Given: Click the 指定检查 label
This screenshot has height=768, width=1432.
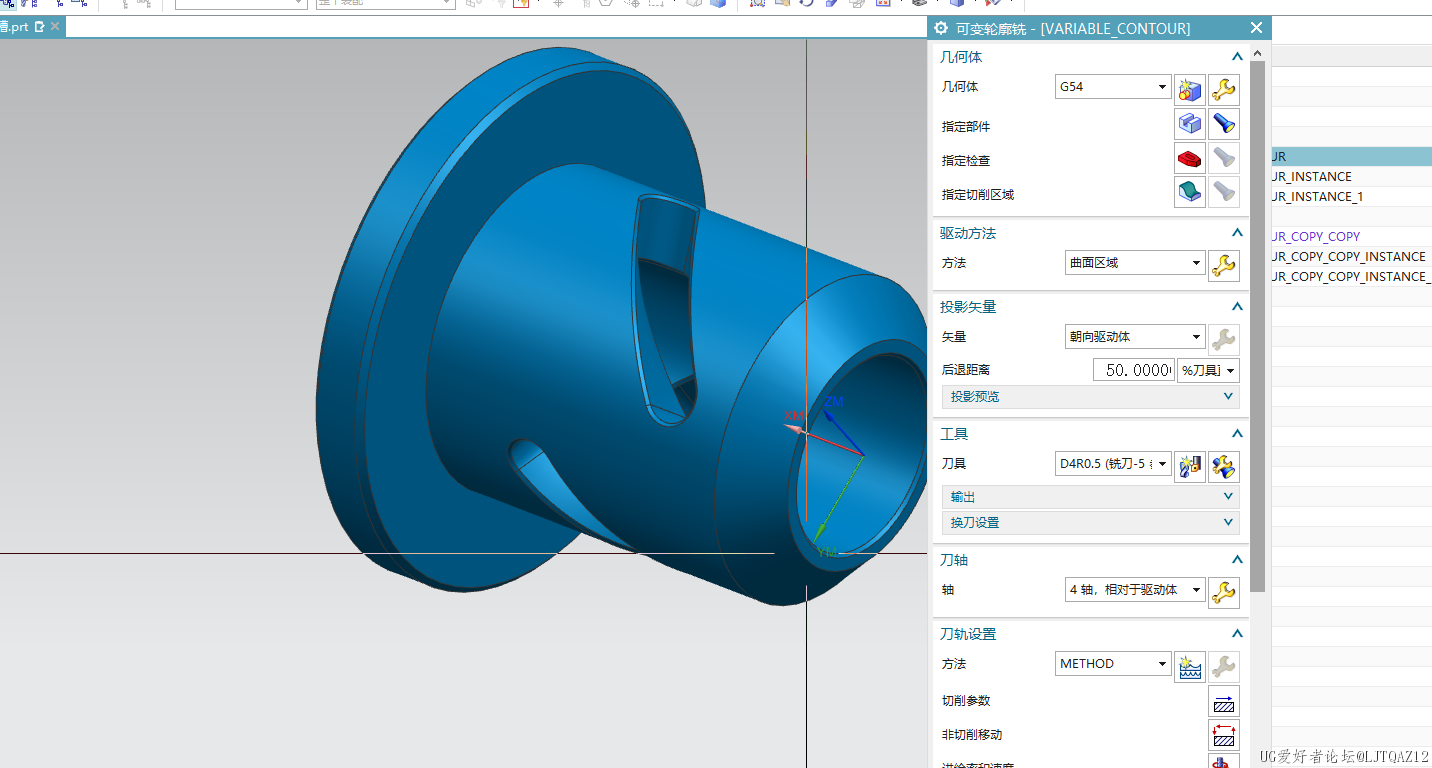Looking at the screenshot, I should [x=966, y=161].
